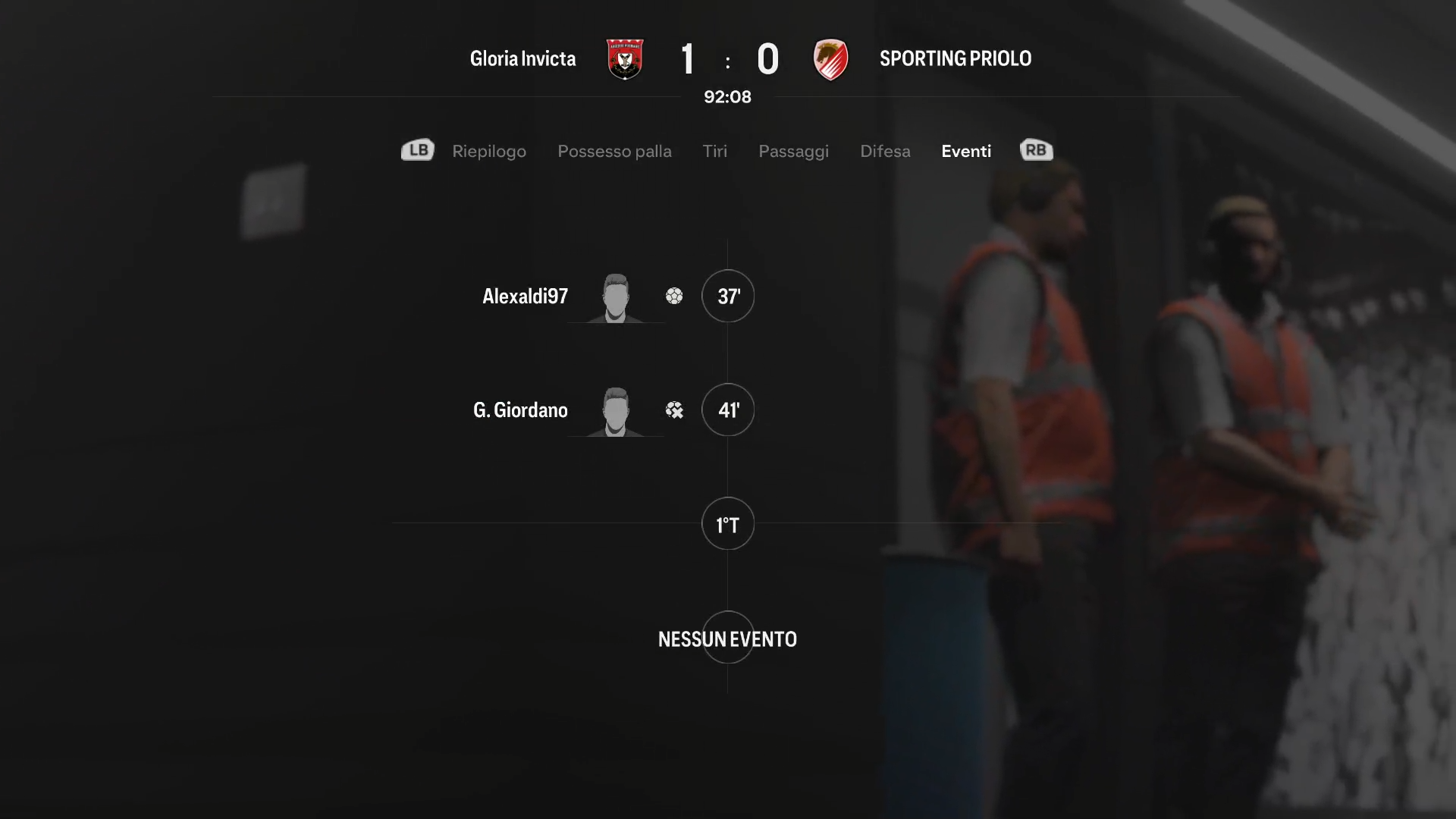Open the Difesa tab
This screenshot has height=819, width=1456.
coord(885,151)
